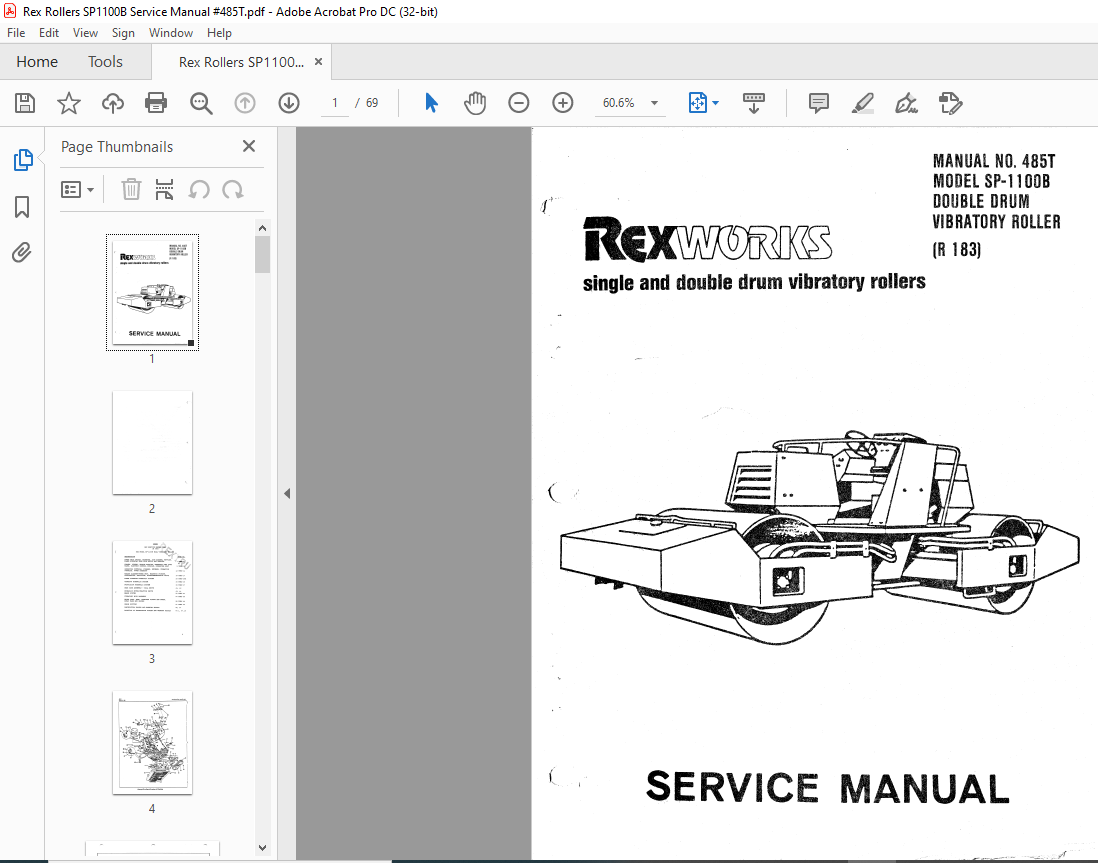Click the Stamp/Send for review icon

950,103
